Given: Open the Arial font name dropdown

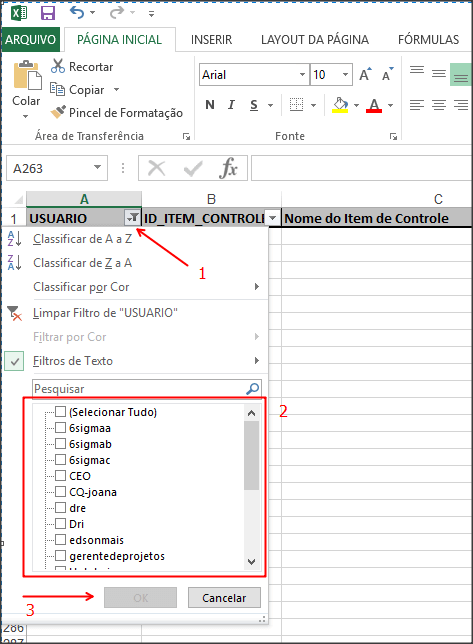Looking at the screenshot, I should 302,74.
